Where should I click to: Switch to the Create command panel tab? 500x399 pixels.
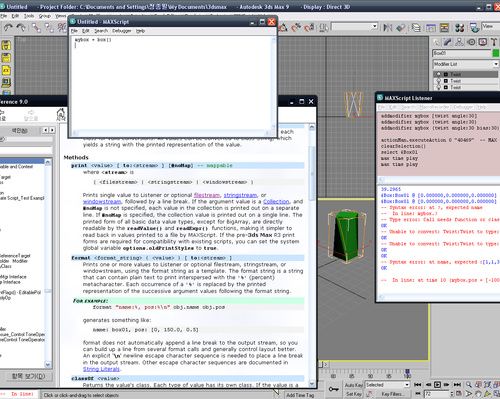coord(436,42)
